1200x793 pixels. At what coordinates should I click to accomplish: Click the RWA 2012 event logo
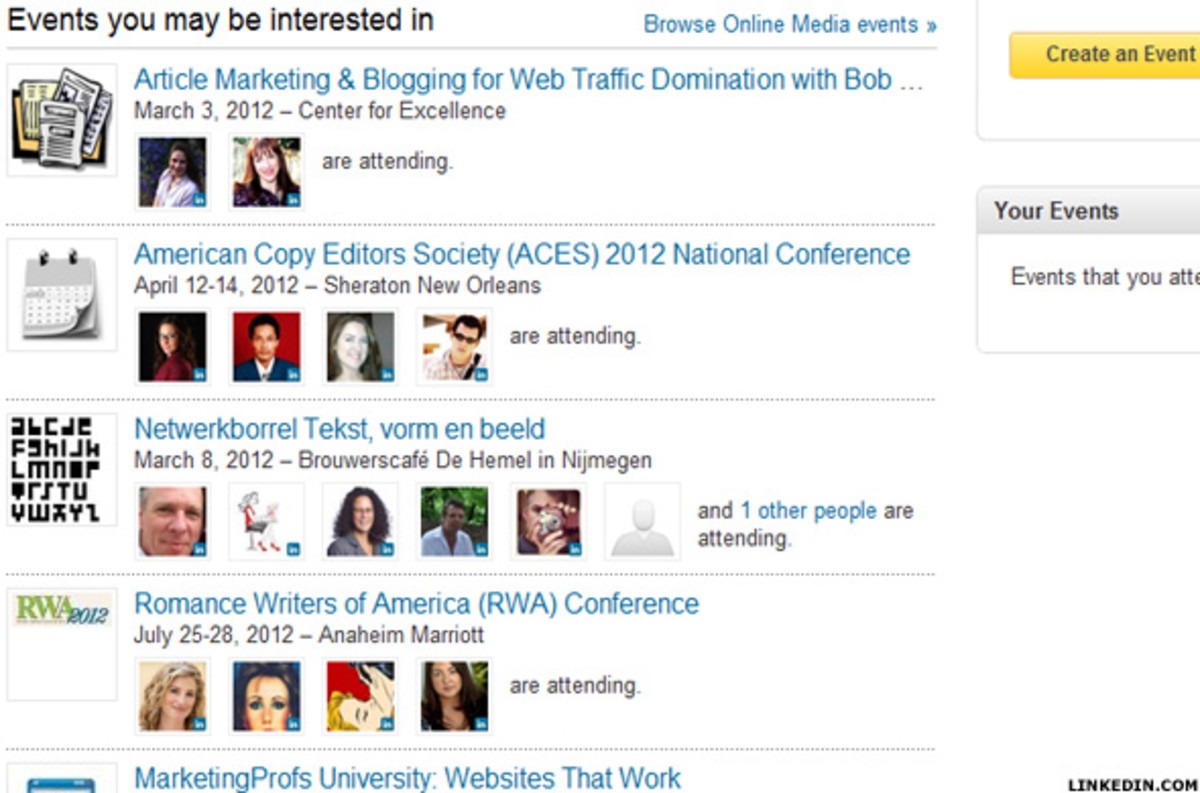tap(61, 610)
